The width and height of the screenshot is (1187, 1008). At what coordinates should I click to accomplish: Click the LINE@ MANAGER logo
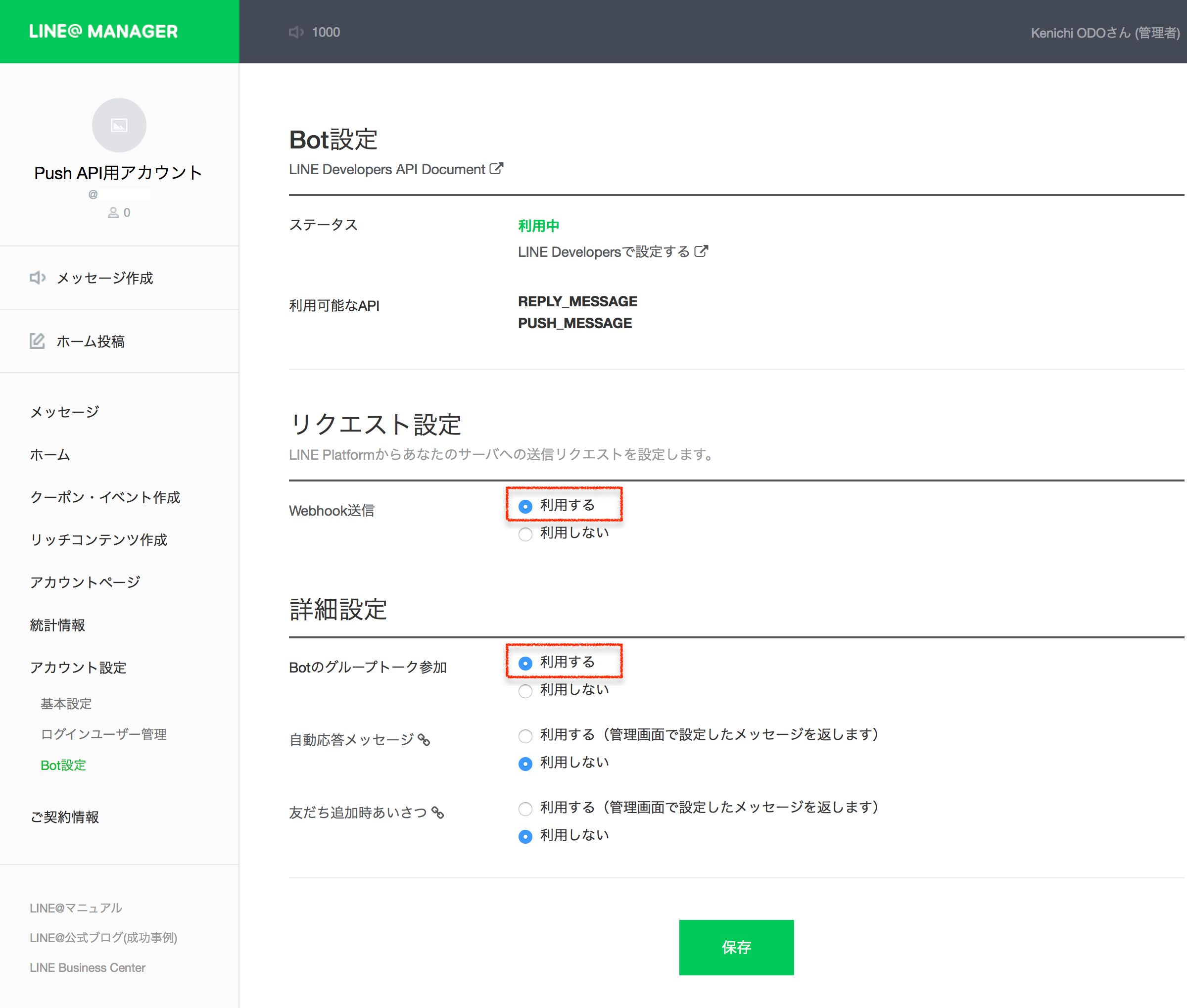103,32
